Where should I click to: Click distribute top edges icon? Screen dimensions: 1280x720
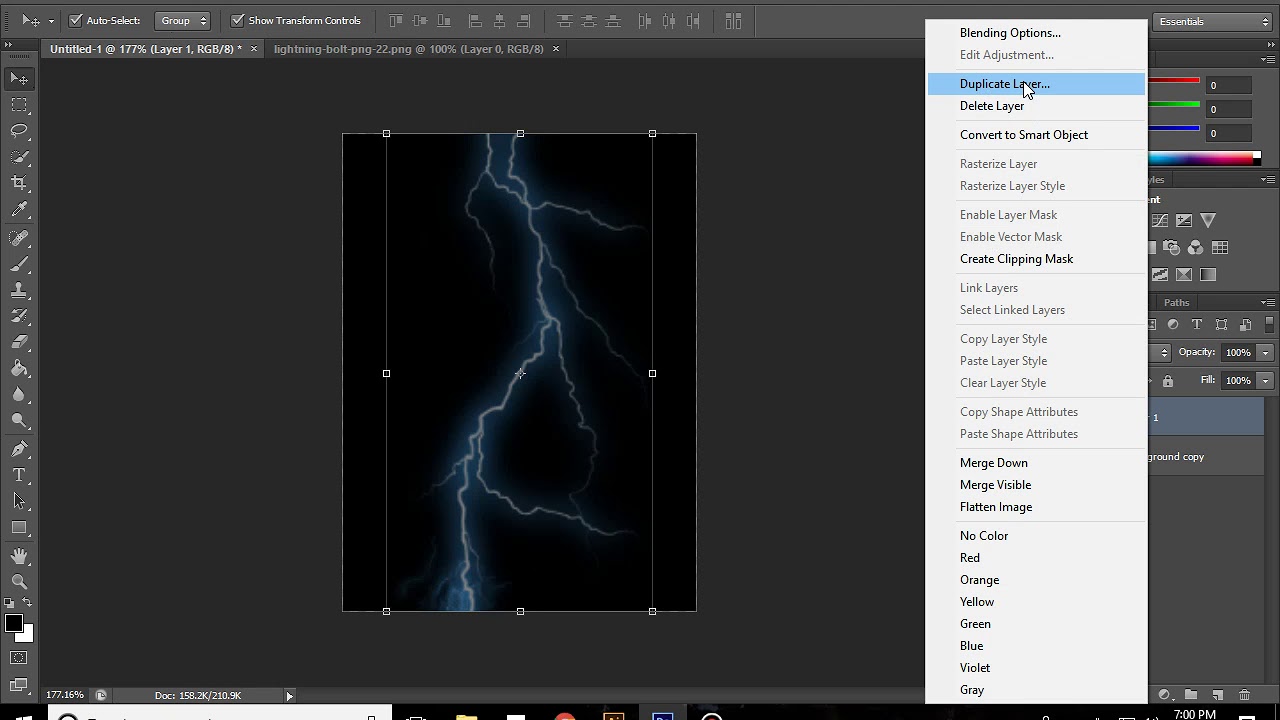click(x=565, y=20)
